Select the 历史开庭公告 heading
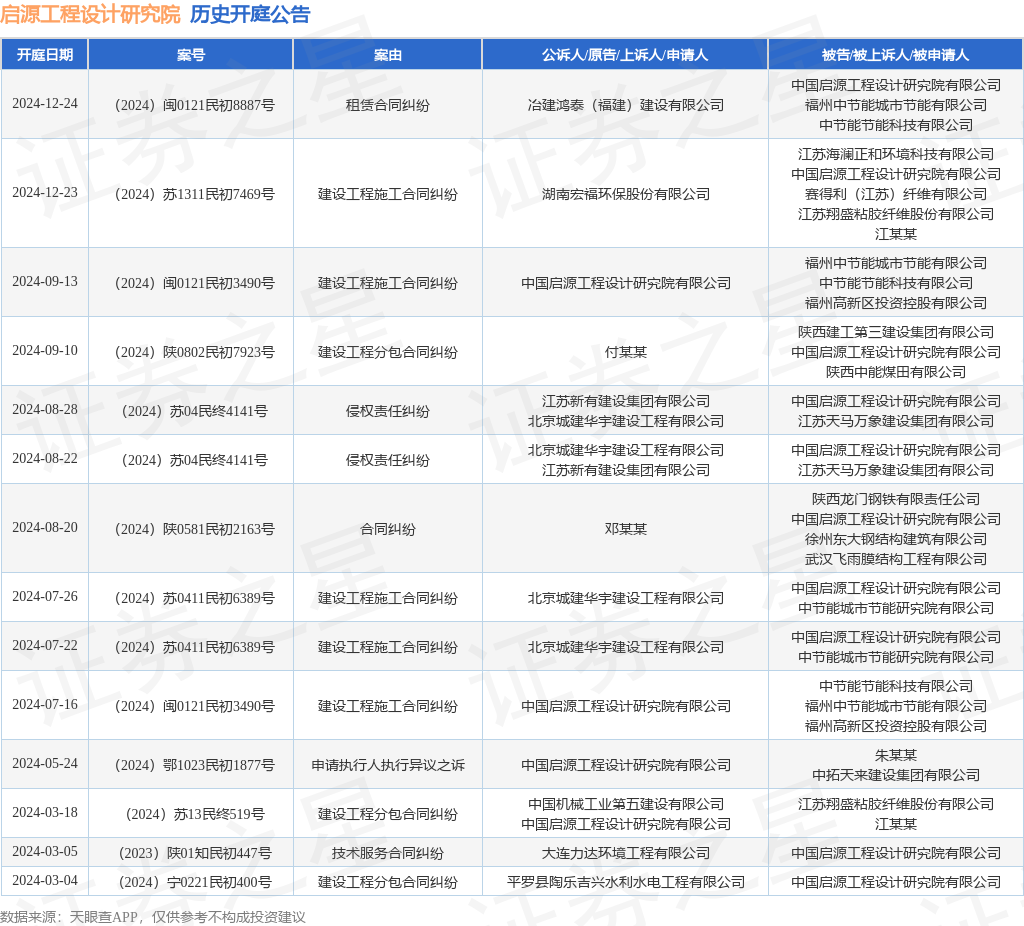Screen dimensions: 1024x926 coord(250,14)
